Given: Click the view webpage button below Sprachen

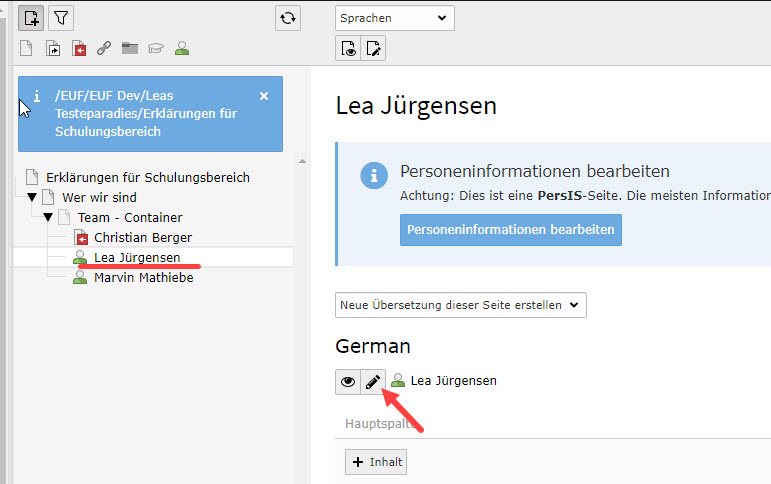Looking at the screenshot, I should [348, 48].
